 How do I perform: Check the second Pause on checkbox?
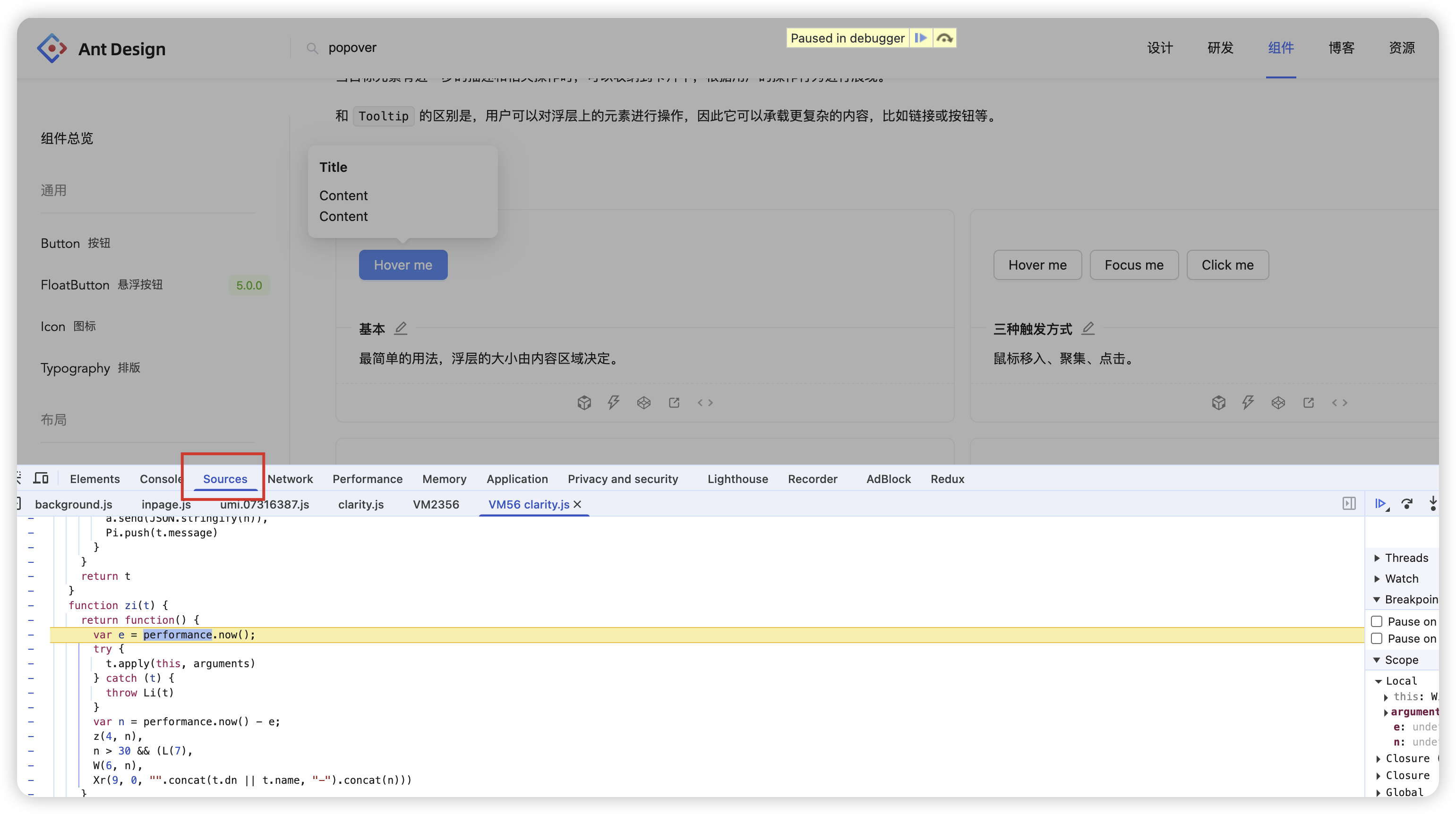pos(1377,638)
